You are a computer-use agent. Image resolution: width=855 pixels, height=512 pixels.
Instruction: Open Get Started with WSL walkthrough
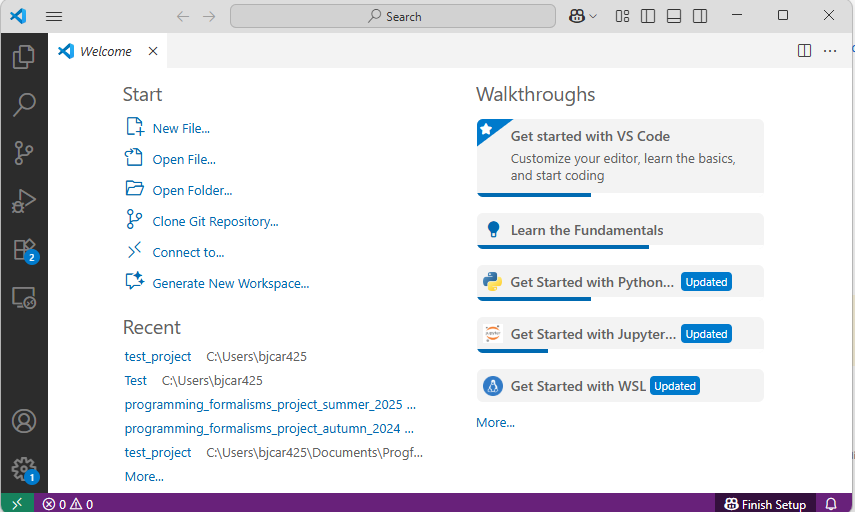(x=620, y=385)
